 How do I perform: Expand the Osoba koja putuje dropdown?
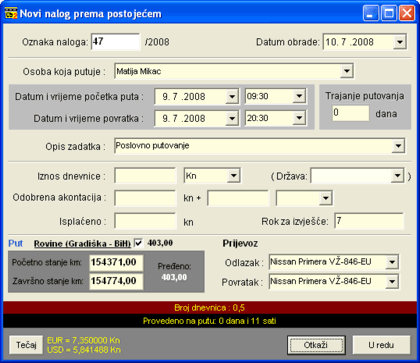pos(347,71)
